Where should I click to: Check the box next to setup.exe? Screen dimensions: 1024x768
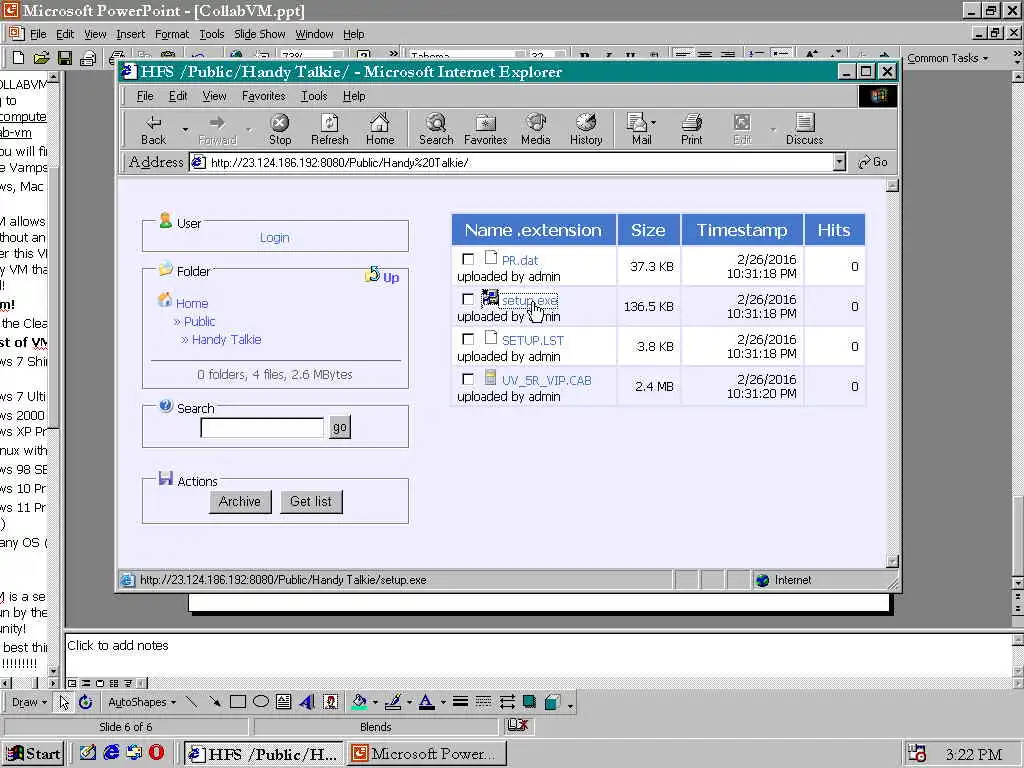[x=468, y=299]
